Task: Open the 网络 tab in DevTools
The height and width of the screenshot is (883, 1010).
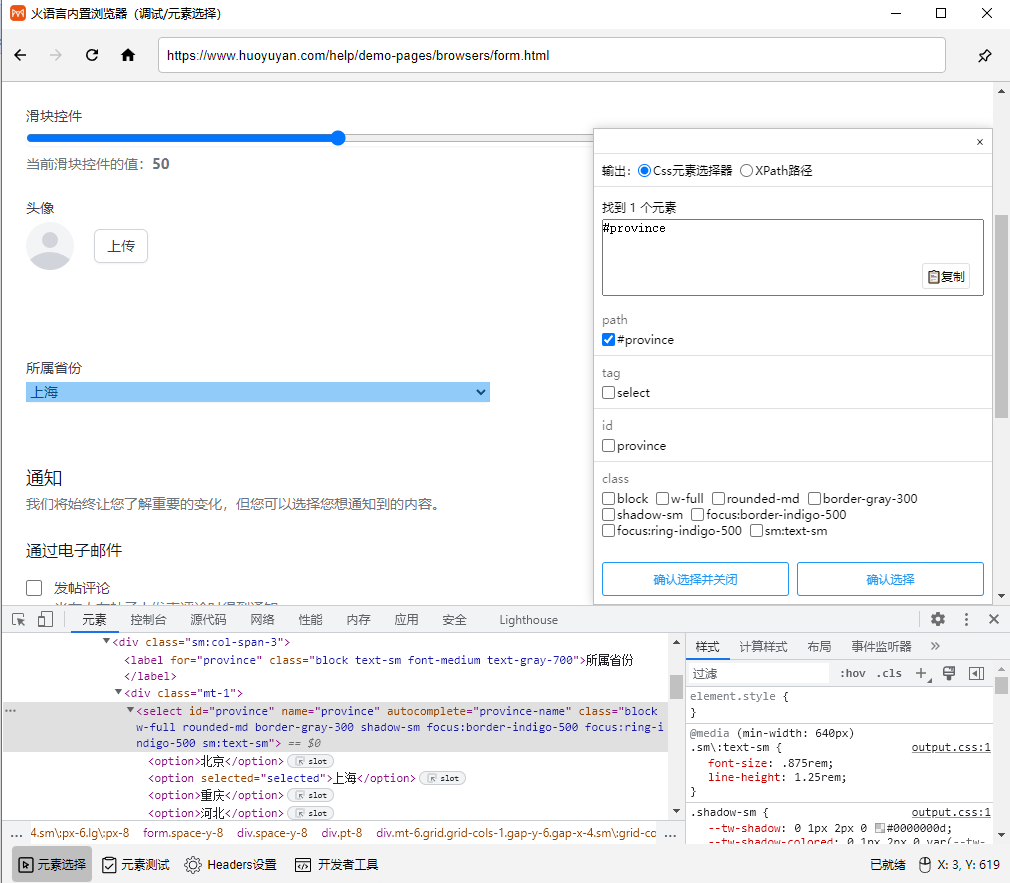Action: [x=262, y=620]
